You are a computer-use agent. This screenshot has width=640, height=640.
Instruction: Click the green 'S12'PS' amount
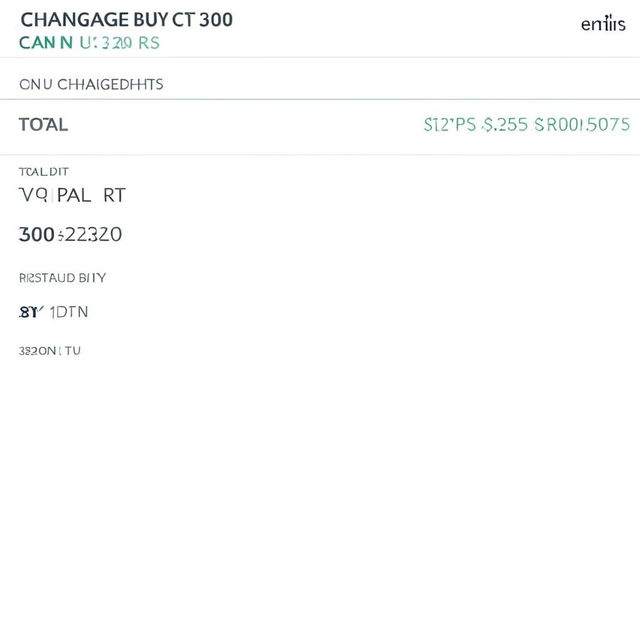450,124
